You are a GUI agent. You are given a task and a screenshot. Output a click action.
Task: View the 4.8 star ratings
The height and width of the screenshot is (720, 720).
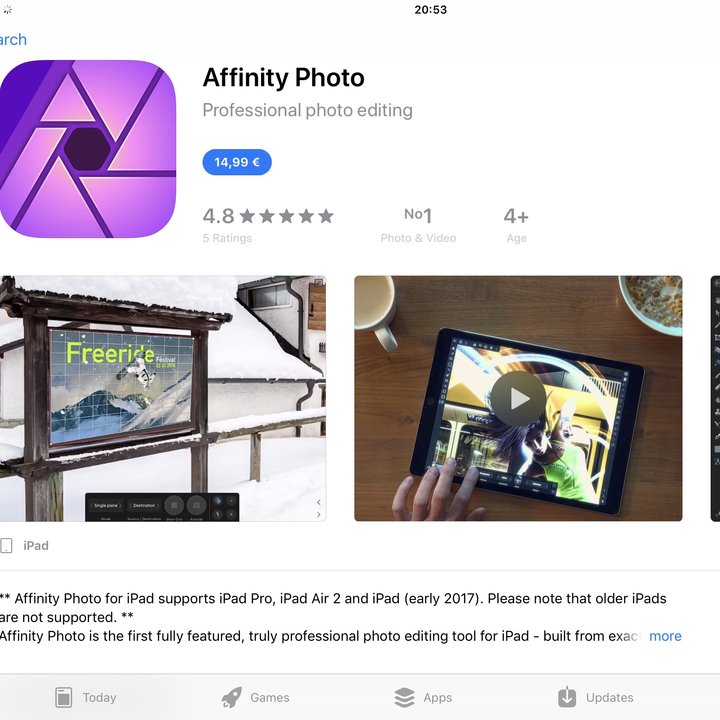(x=268, y=224)
